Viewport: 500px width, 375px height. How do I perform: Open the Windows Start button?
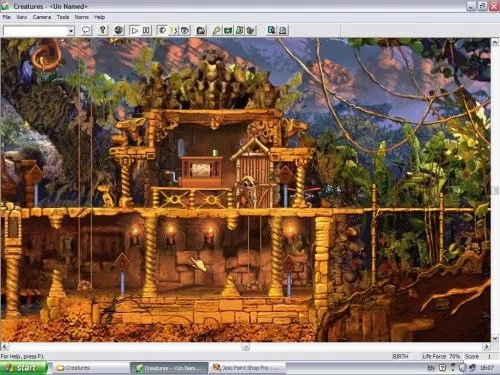(x=23, y=368)
